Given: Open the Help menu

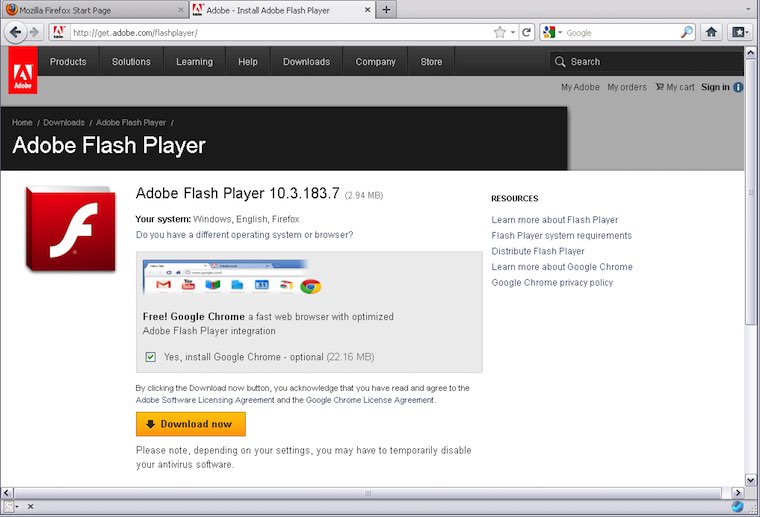Looking at the screenshot, I should 248,62.
